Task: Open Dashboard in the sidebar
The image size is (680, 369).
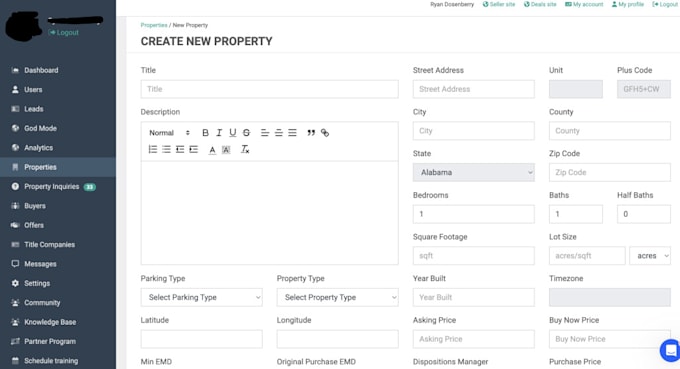Action: coord(58,70)
